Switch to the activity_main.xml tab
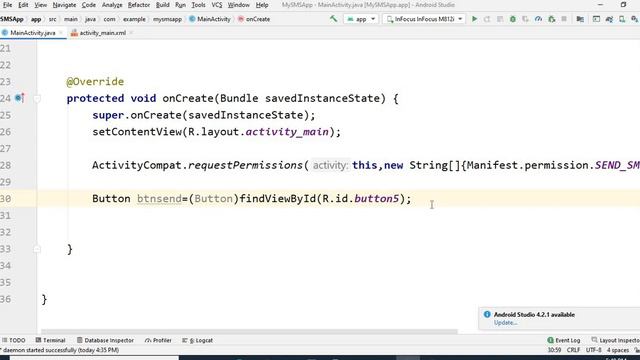This screenshot has height=360, width=640. click(102, 33)
